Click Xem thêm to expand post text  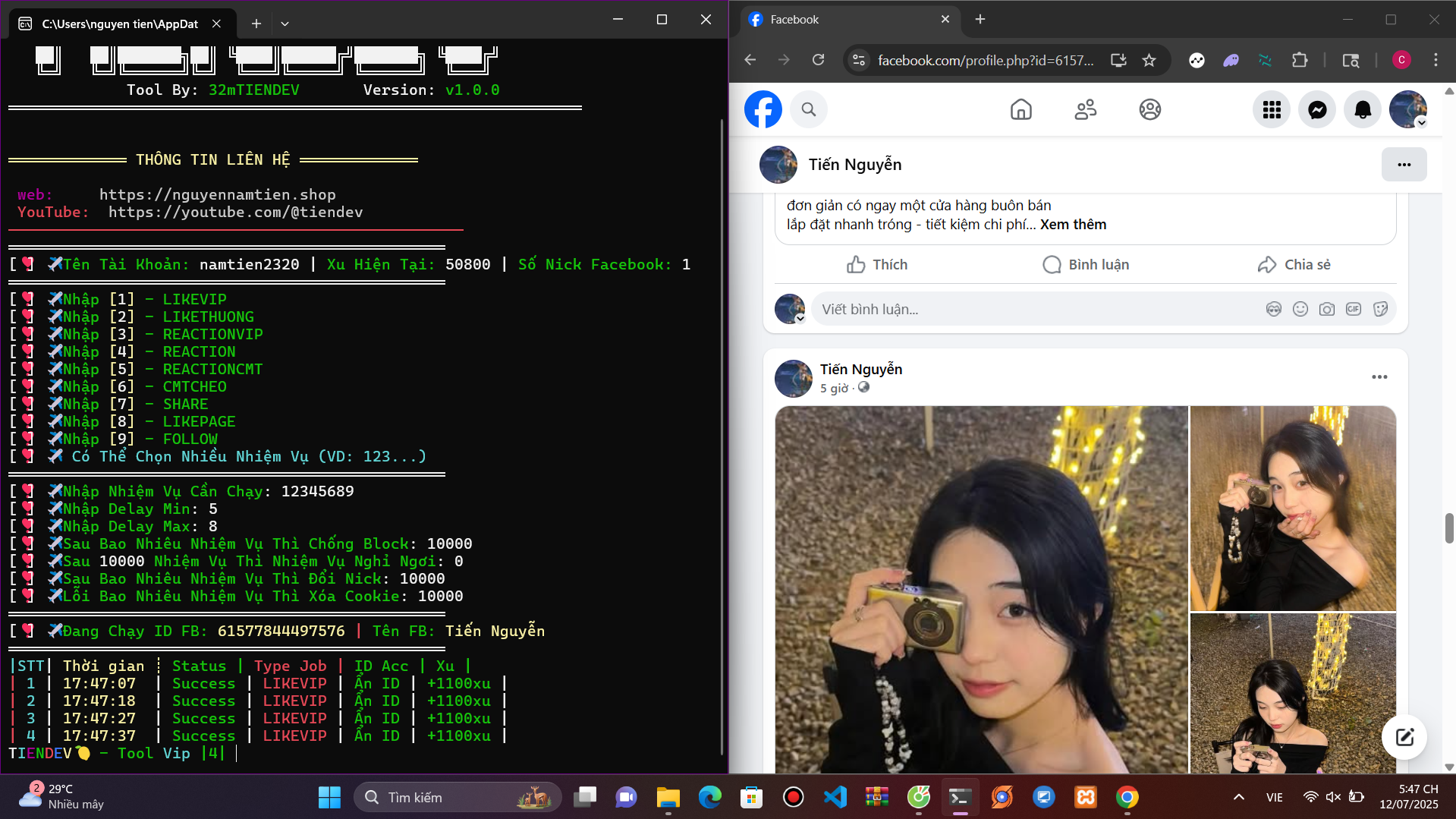(1073, 225)
